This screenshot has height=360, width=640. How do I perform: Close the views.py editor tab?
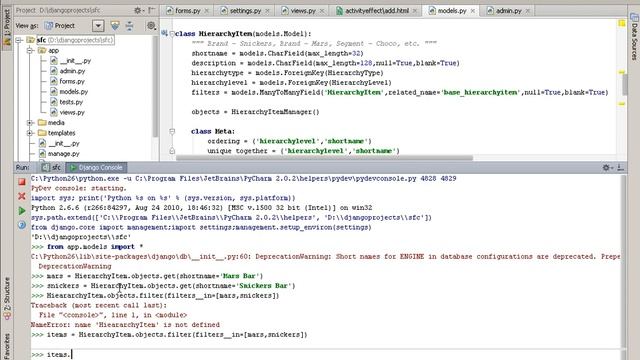click(x=322, y=11)
